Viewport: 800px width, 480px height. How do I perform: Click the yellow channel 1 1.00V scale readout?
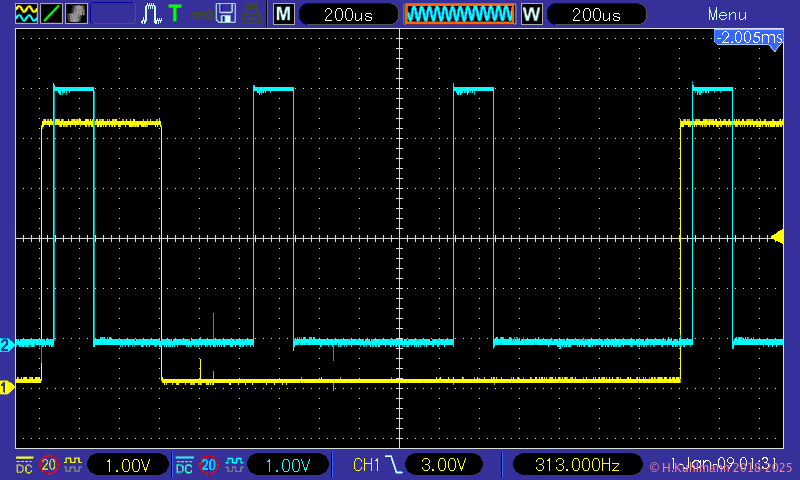click(x=128, y=465)
